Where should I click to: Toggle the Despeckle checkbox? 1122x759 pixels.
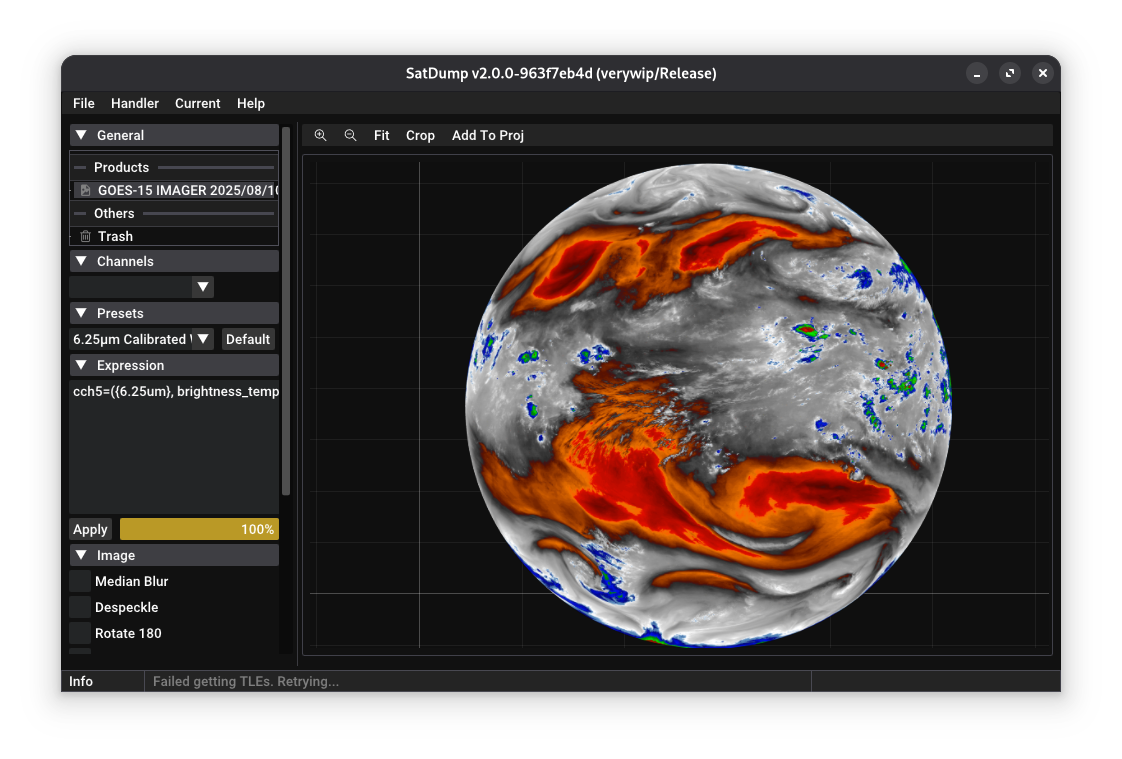click(x=80, y=607)
